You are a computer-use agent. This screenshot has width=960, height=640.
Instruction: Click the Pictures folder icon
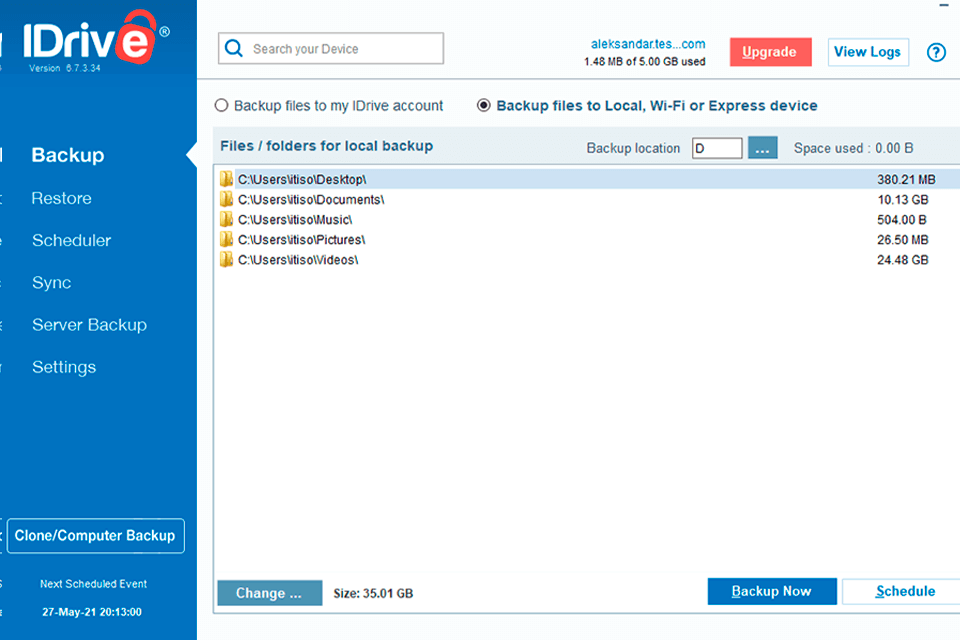coord(226,239)
